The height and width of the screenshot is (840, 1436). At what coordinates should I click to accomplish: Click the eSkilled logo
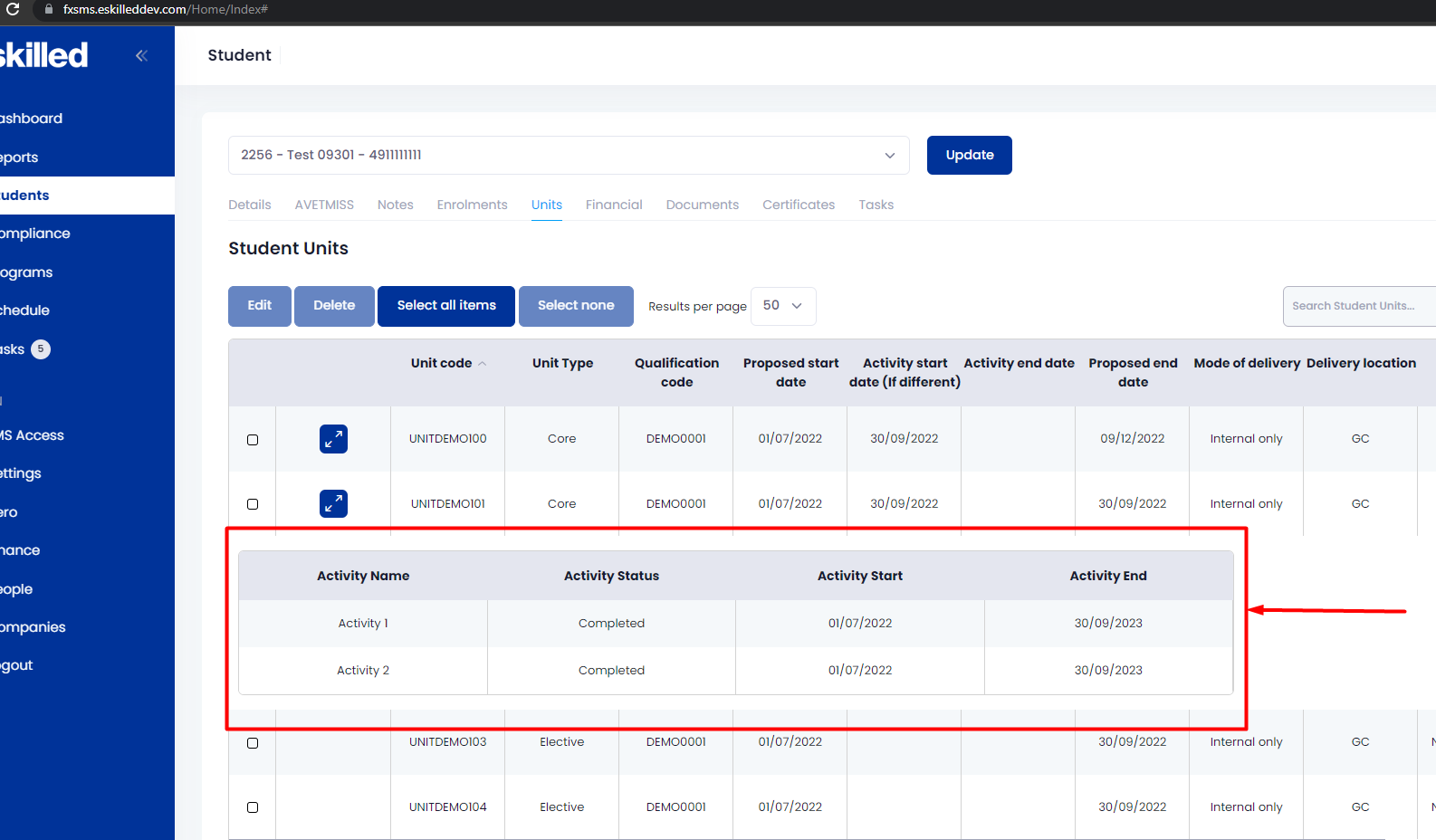[43, 55]
